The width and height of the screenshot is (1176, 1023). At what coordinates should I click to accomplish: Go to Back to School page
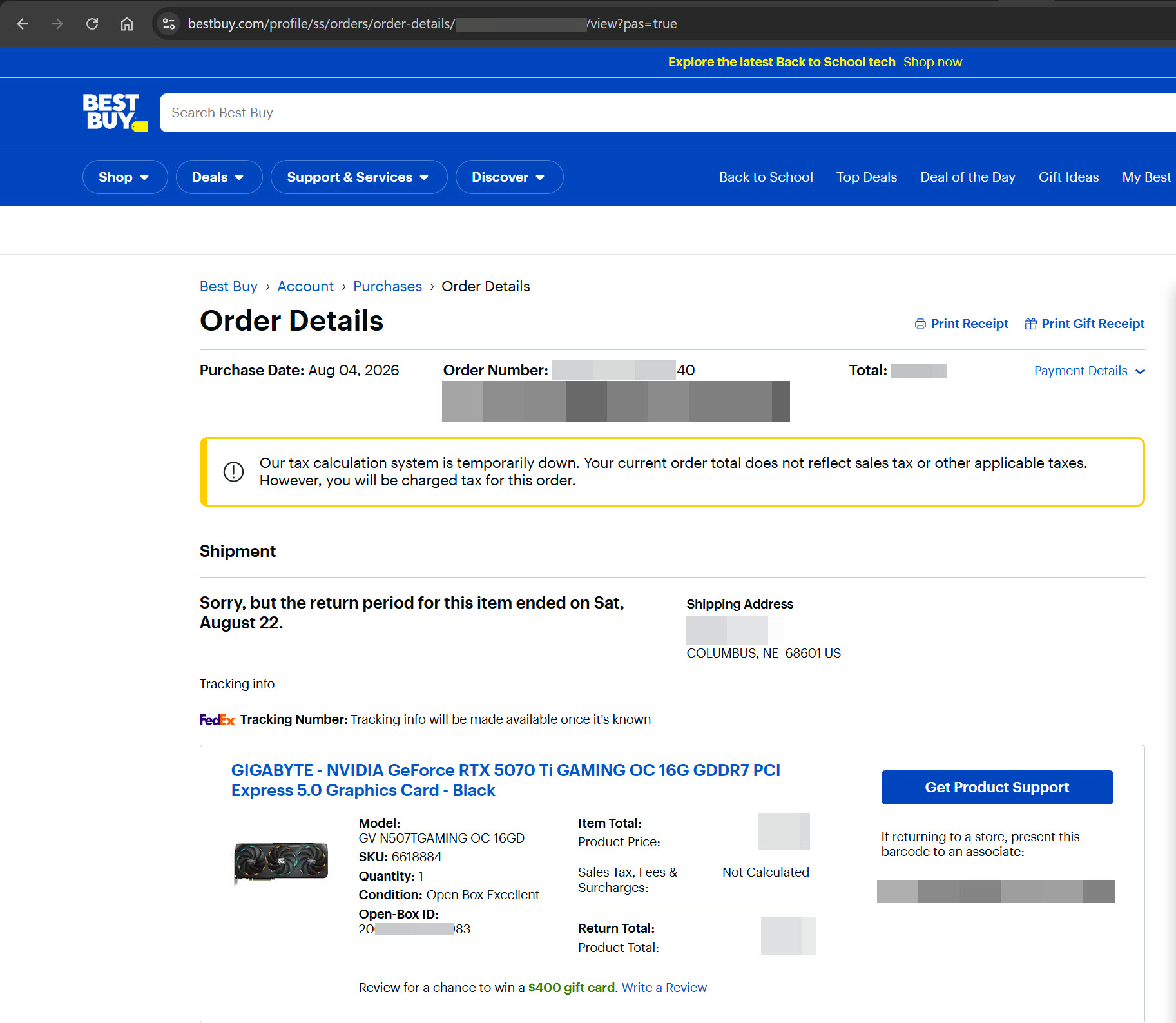click(x=766, y=177)
